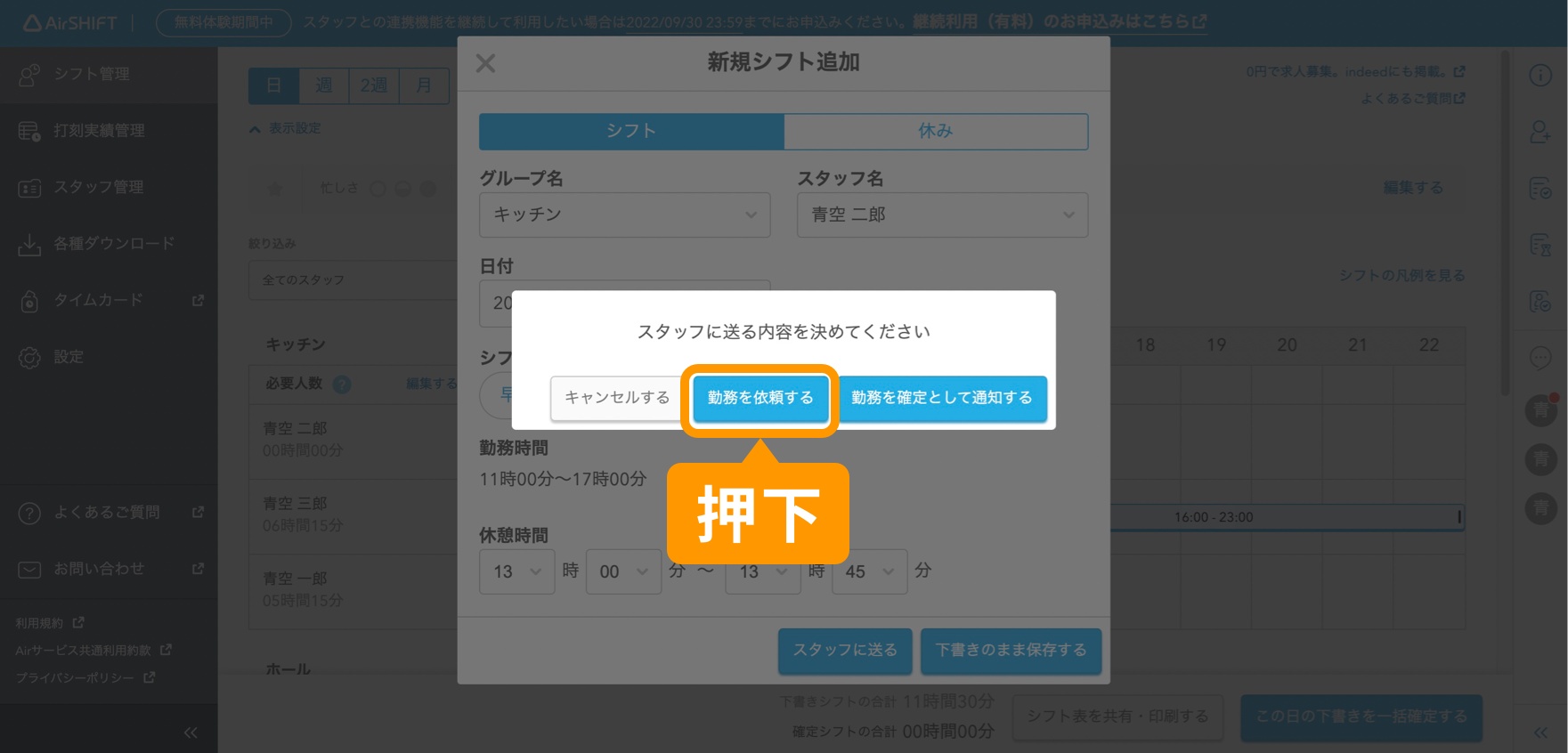Click the info icon in right rail
The image size is (1568, 753).
[1540, 76]
